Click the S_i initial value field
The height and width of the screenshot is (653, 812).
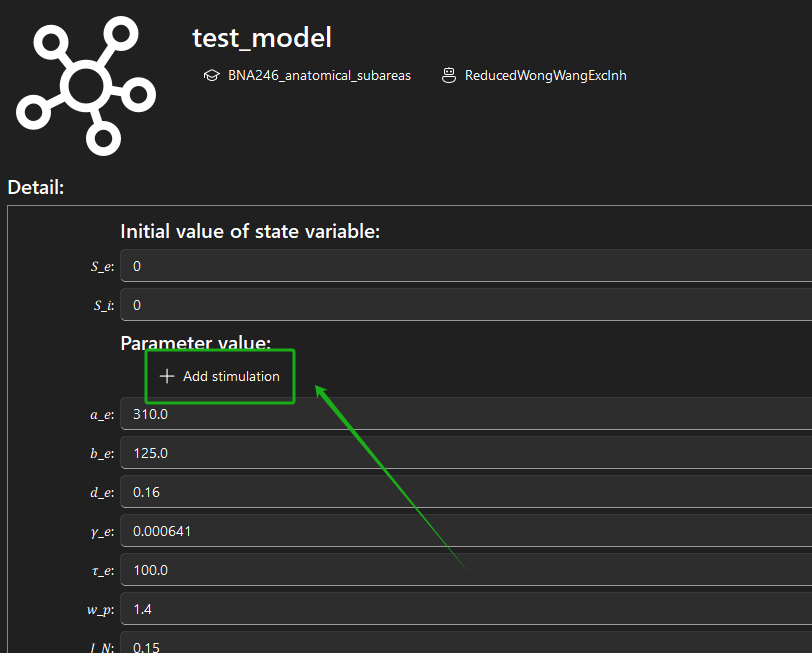point(466,304)
